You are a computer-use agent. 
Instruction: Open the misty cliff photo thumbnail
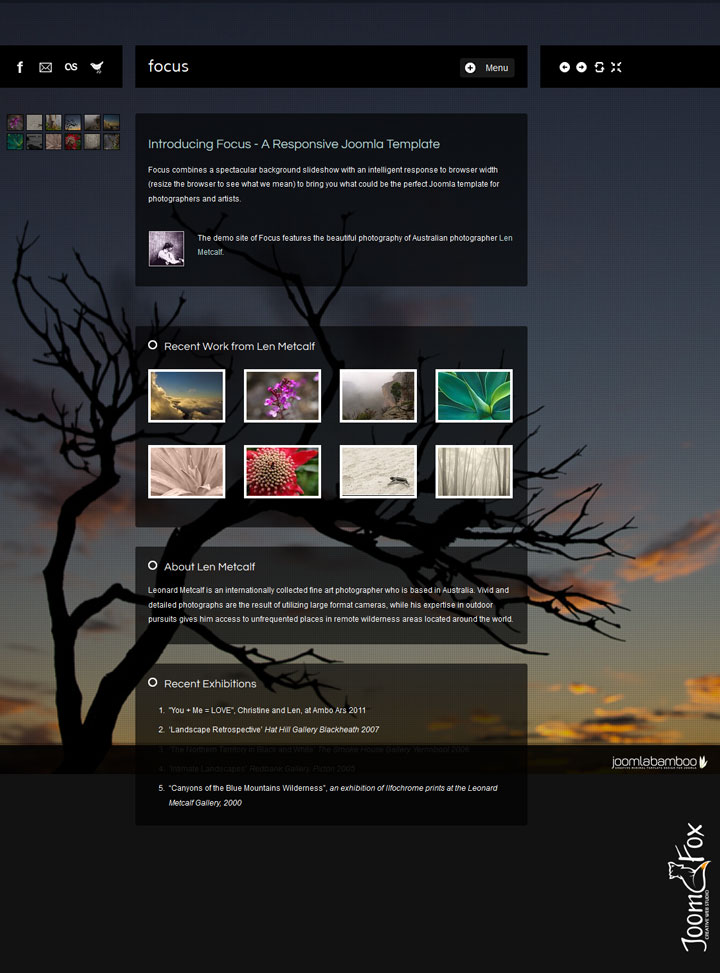[x=378, y=396]
